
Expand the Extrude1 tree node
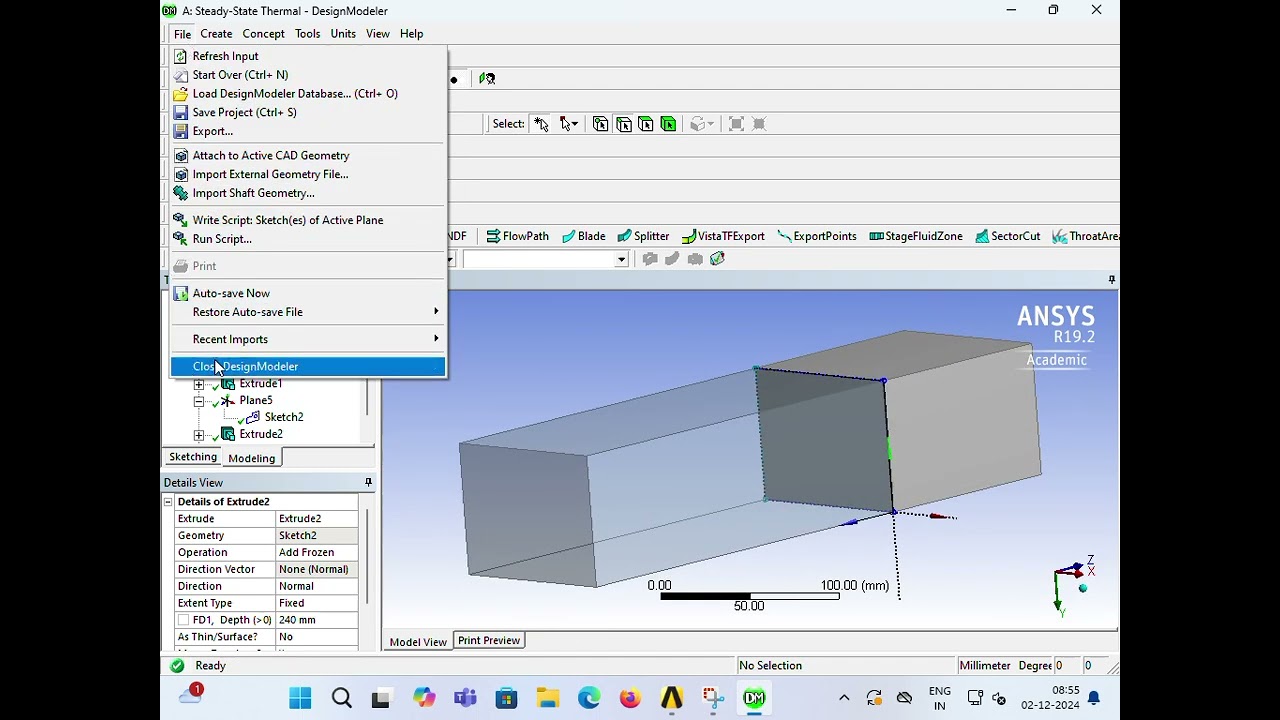coord(199,384)
